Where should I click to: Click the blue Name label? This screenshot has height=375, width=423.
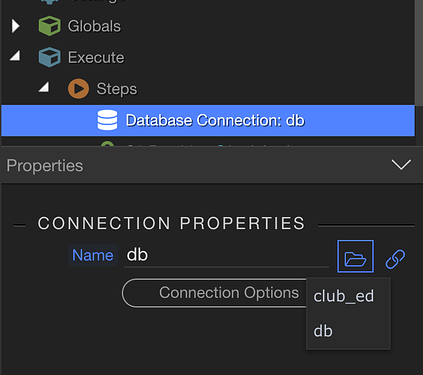93,255
